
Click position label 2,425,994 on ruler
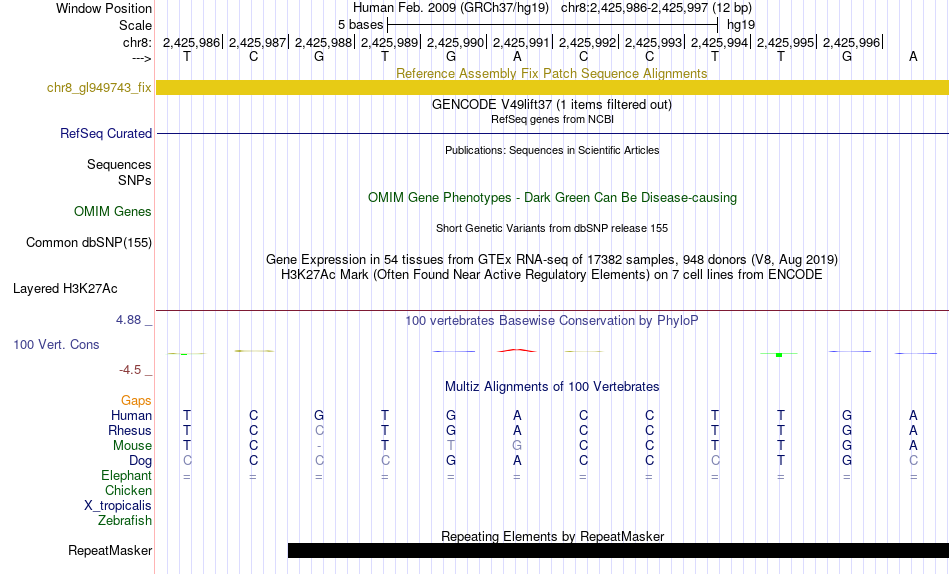[x=720, y=42]
